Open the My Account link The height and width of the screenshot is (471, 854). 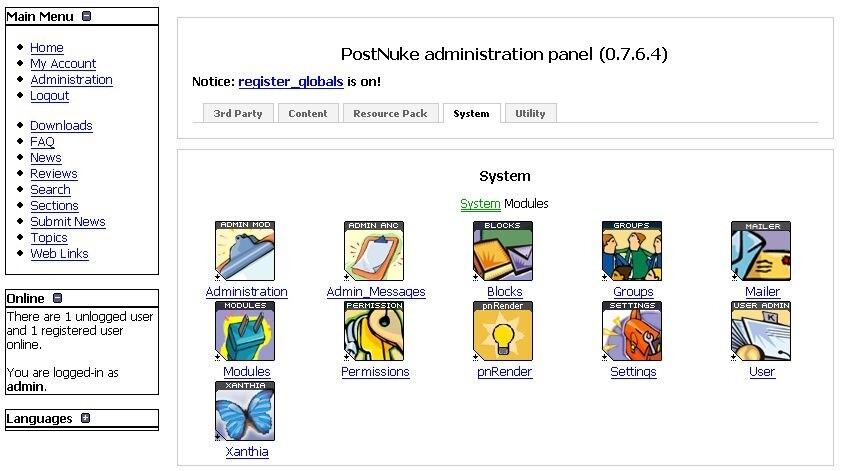pos(63,64)
